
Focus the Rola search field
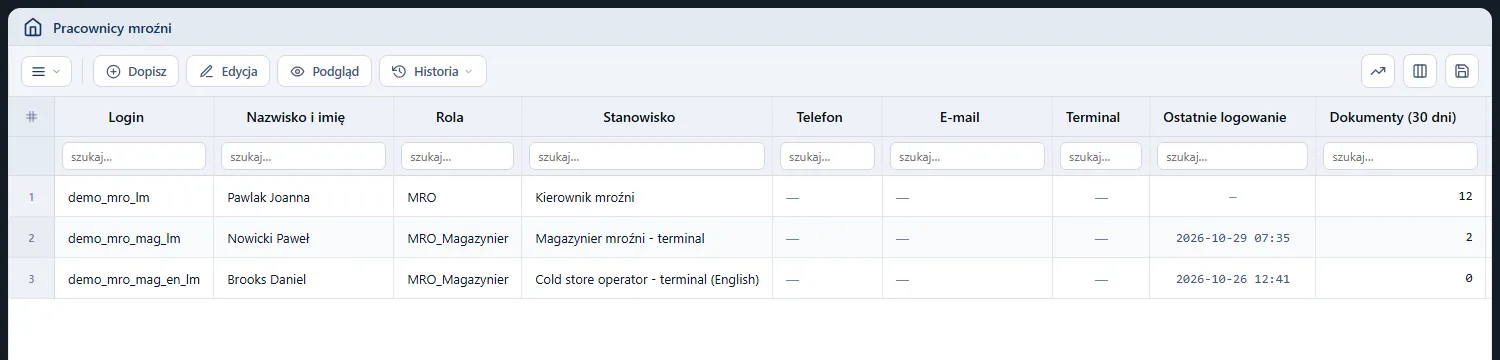point(457,156)
